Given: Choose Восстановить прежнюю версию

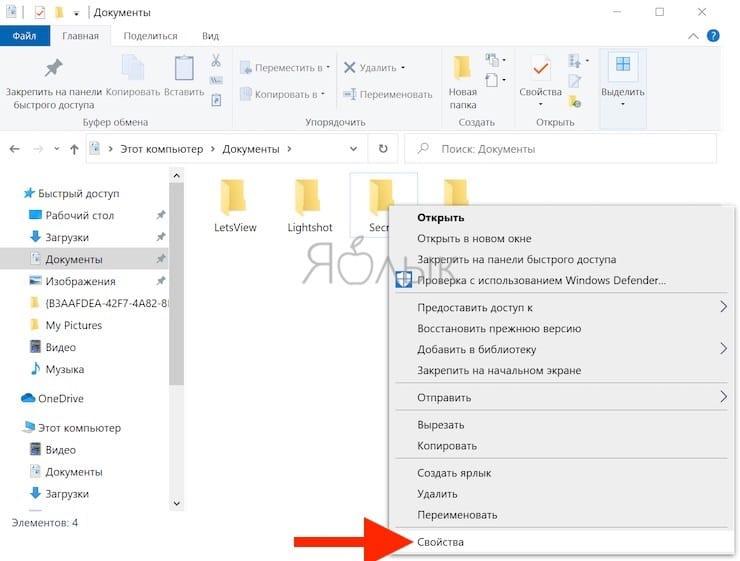Looking at the screenshot, I should point(564,328).
